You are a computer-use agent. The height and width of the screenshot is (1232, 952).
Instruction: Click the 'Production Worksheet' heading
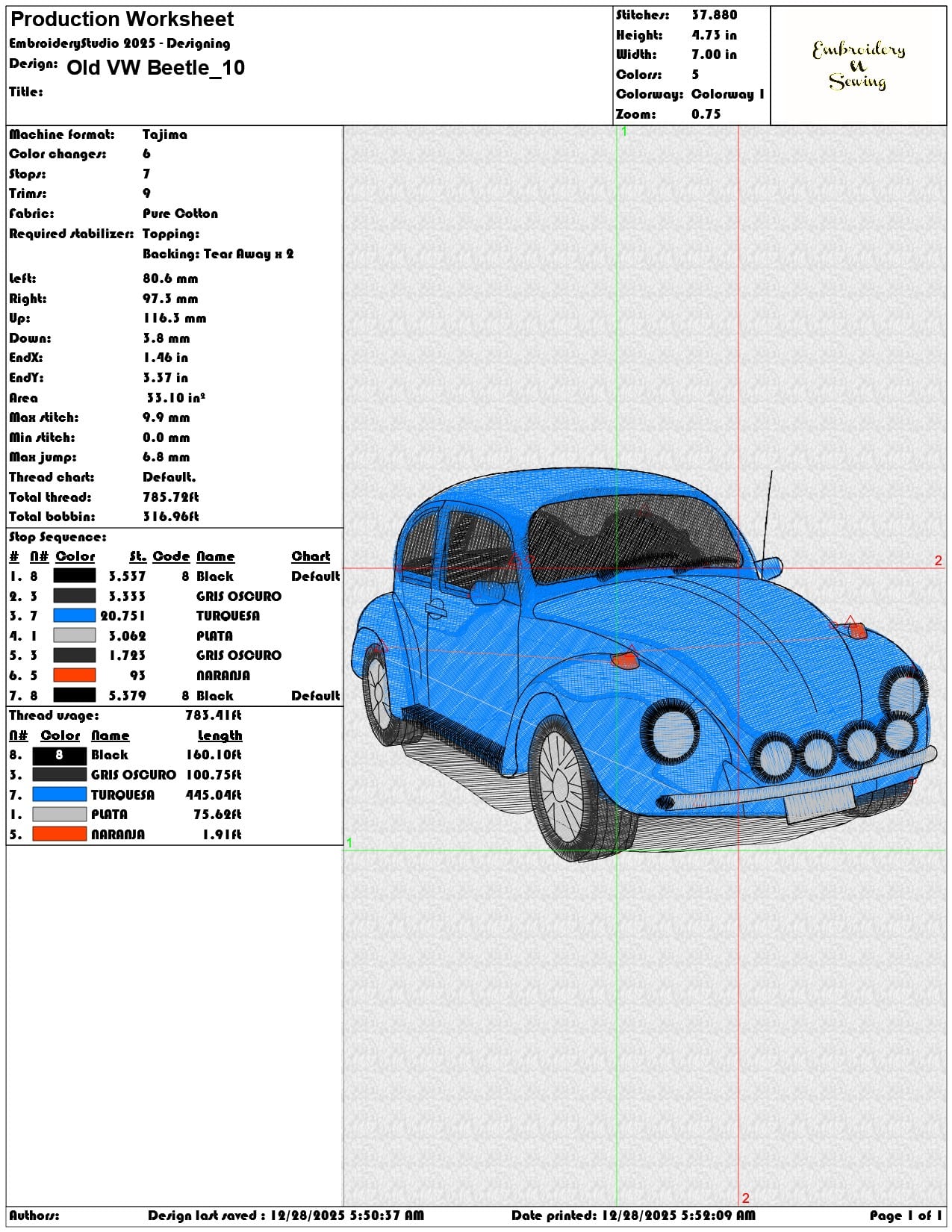click(122, 19)
